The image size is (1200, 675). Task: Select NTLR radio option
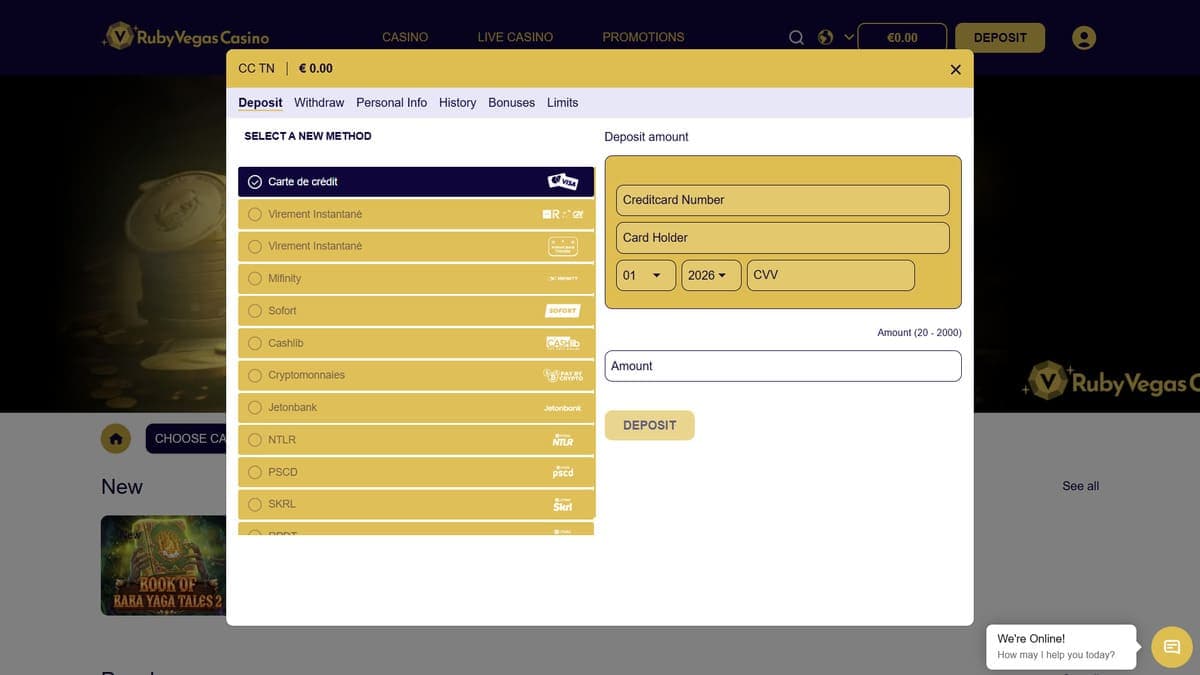click(x=255, y=440)
